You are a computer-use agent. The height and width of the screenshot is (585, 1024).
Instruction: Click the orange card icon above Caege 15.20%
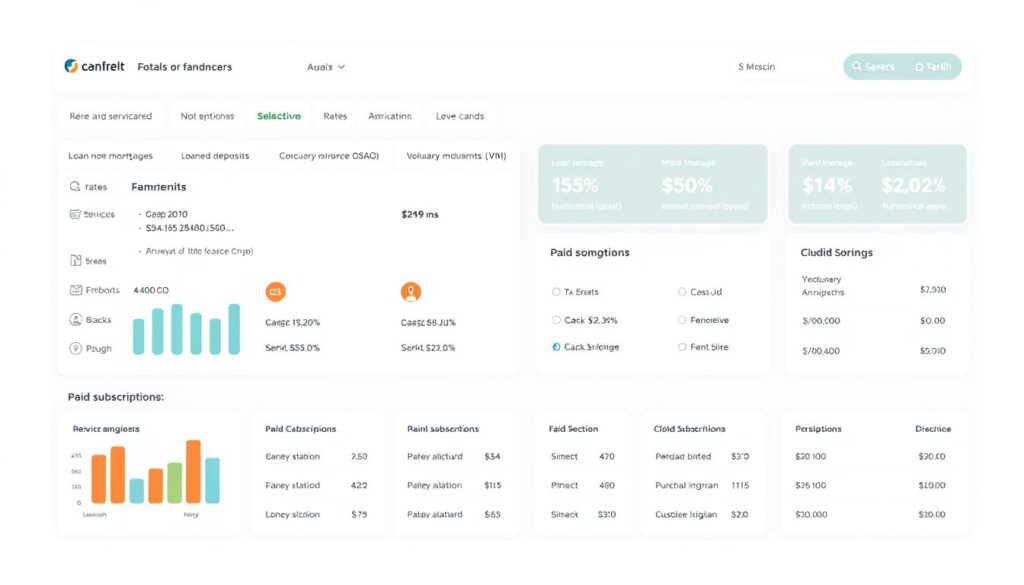[276, 292]
